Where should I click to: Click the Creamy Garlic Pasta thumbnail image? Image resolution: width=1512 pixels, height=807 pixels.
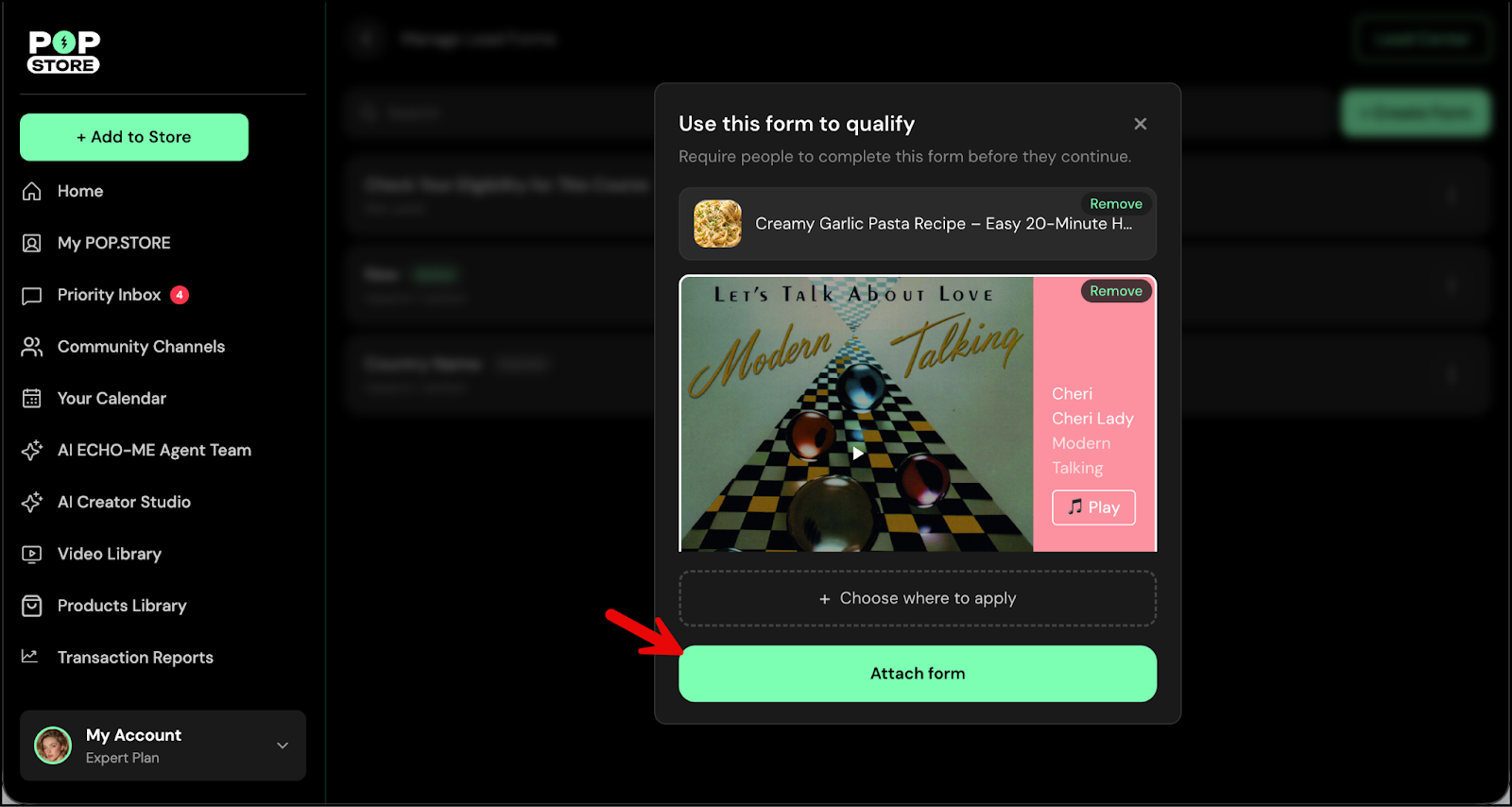(x=717, y=224)
